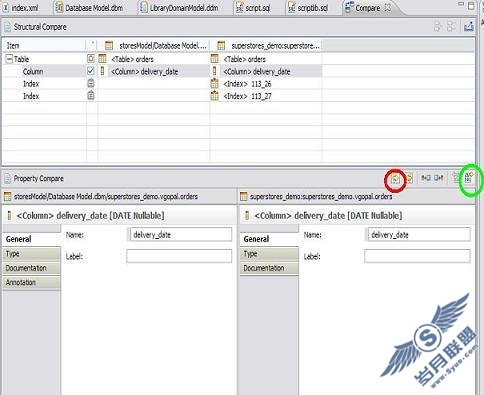This screenshot has width=484, height=395.
Task: Click table icon in superstores_demo column header
Action: pos(221,45)
